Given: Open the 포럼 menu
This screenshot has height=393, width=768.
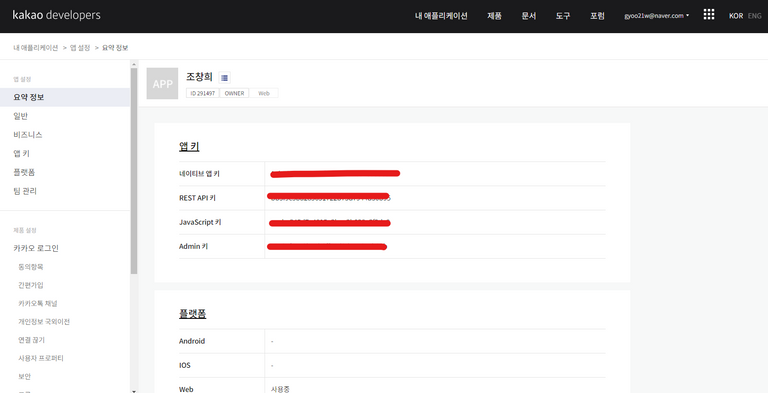Looking at the screenshot, I should coord(597,16).
